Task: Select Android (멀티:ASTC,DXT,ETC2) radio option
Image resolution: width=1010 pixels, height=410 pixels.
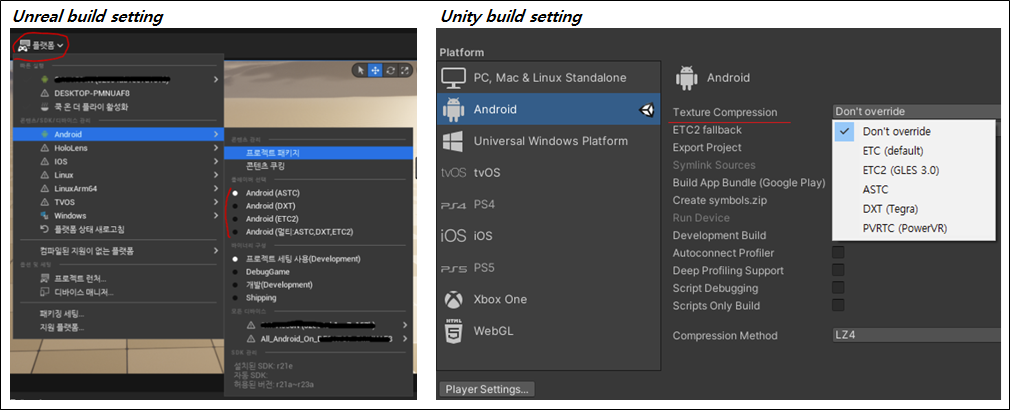Action: [235, 232]
